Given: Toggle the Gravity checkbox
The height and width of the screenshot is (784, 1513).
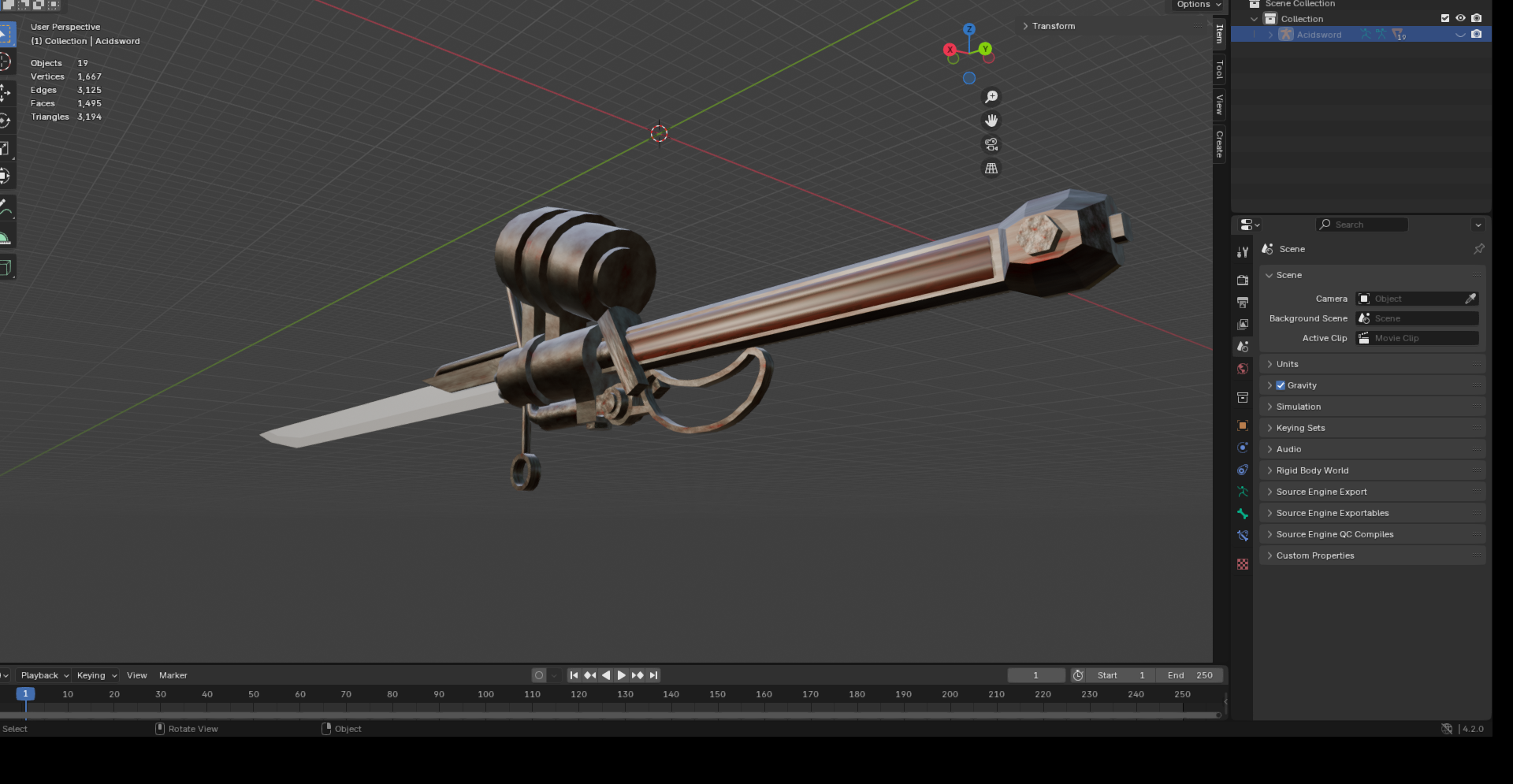Looking at the screenshot, I should pos(1281,385).
